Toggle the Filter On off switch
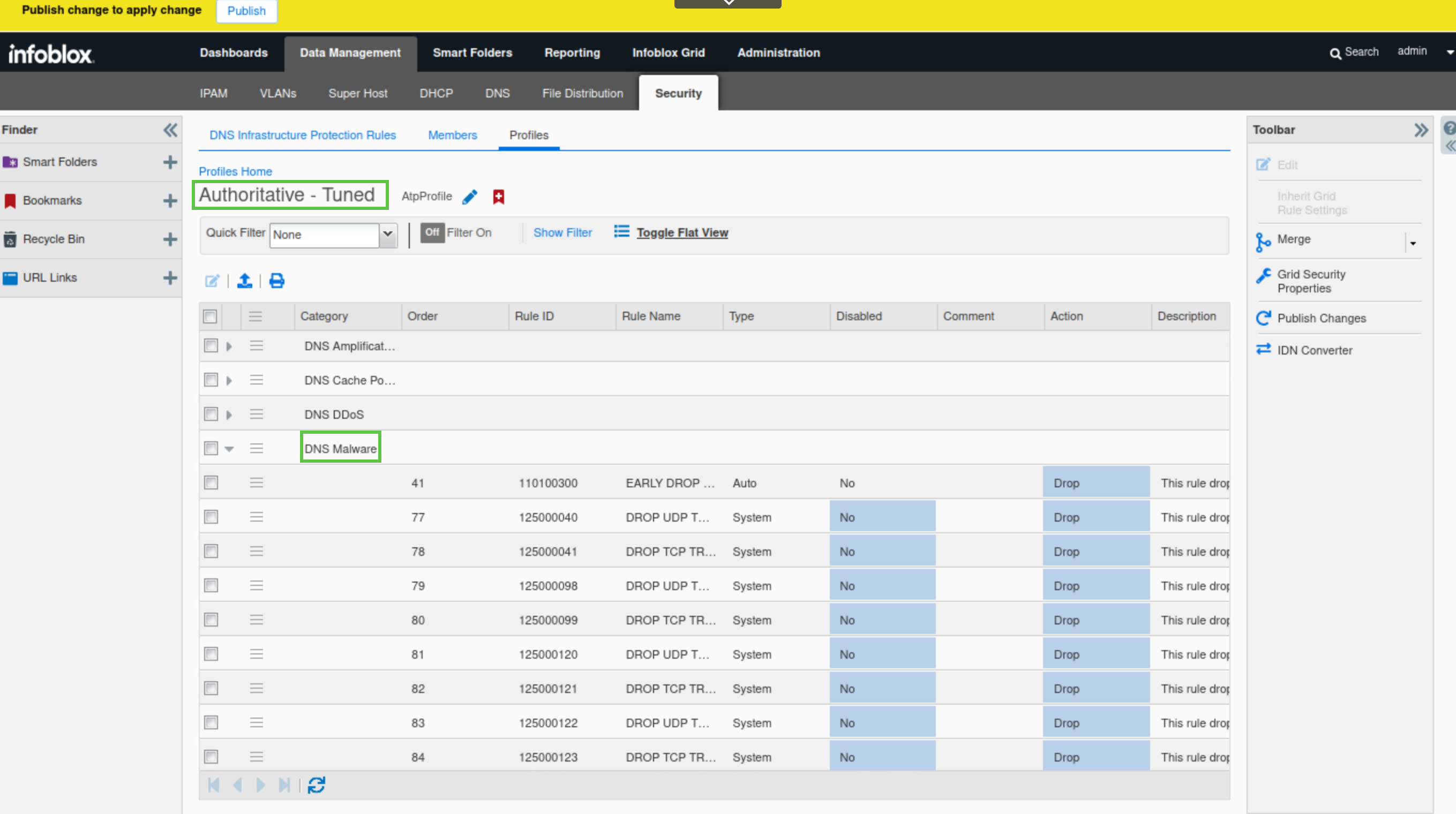This screenshot has height=814, width=1456. 432,232
